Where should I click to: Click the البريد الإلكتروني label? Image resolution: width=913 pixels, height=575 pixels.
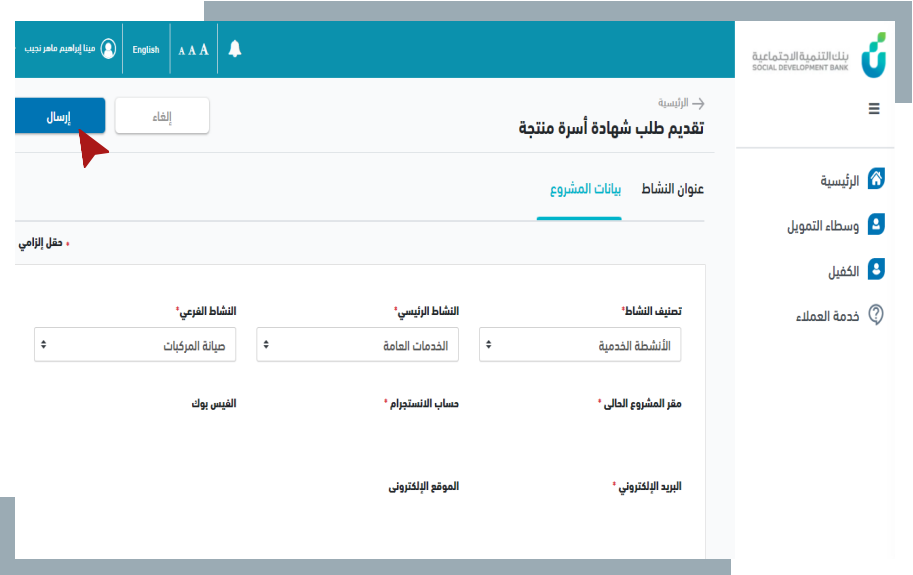[x=649, y=486]
